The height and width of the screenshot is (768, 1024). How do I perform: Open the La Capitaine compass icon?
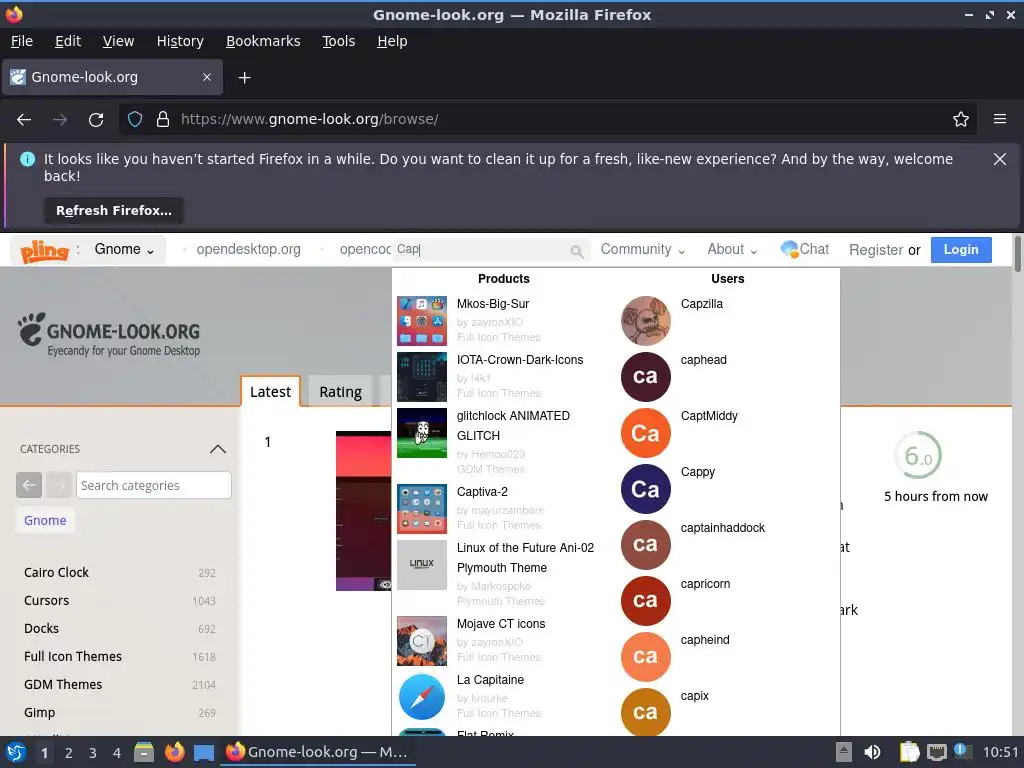[422, 697]
